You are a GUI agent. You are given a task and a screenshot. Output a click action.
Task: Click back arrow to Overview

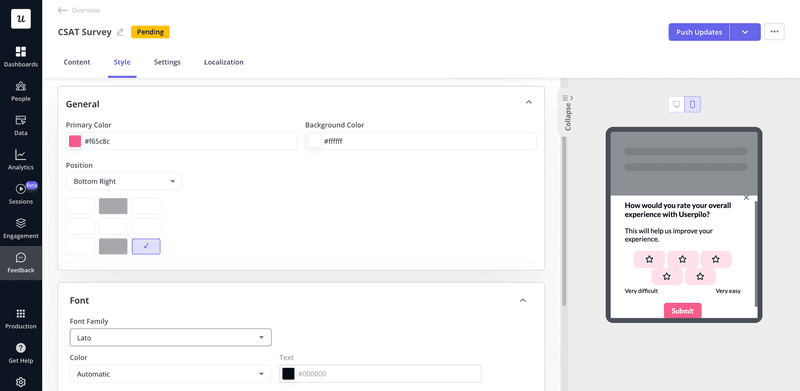pyautogui.click(x=63, y=10)
